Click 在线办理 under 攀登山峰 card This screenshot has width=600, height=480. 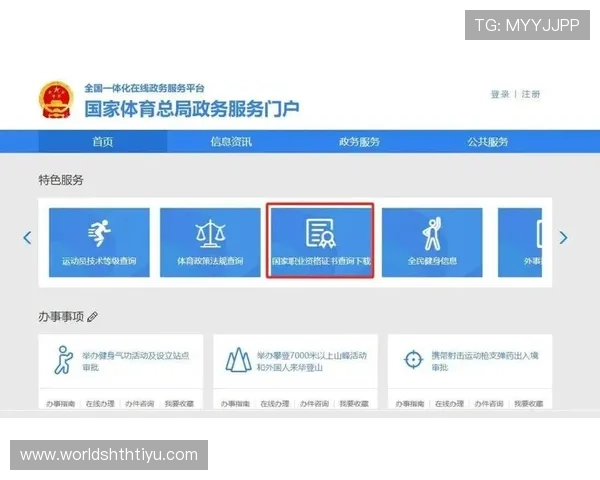275,403
